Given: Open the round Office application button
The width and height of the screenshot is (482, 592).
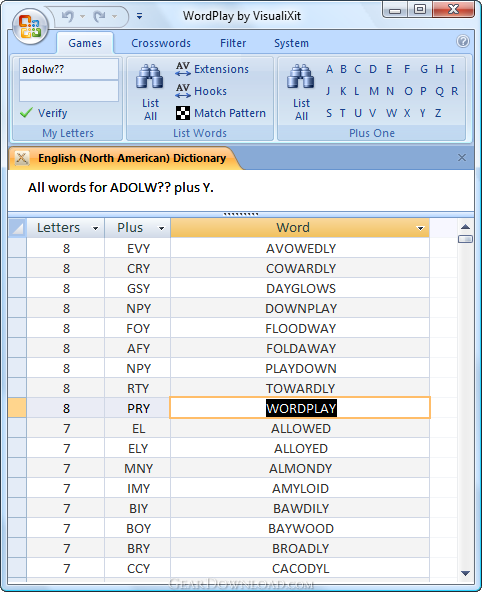Looking at the screenshot, I should click(30, 26).
